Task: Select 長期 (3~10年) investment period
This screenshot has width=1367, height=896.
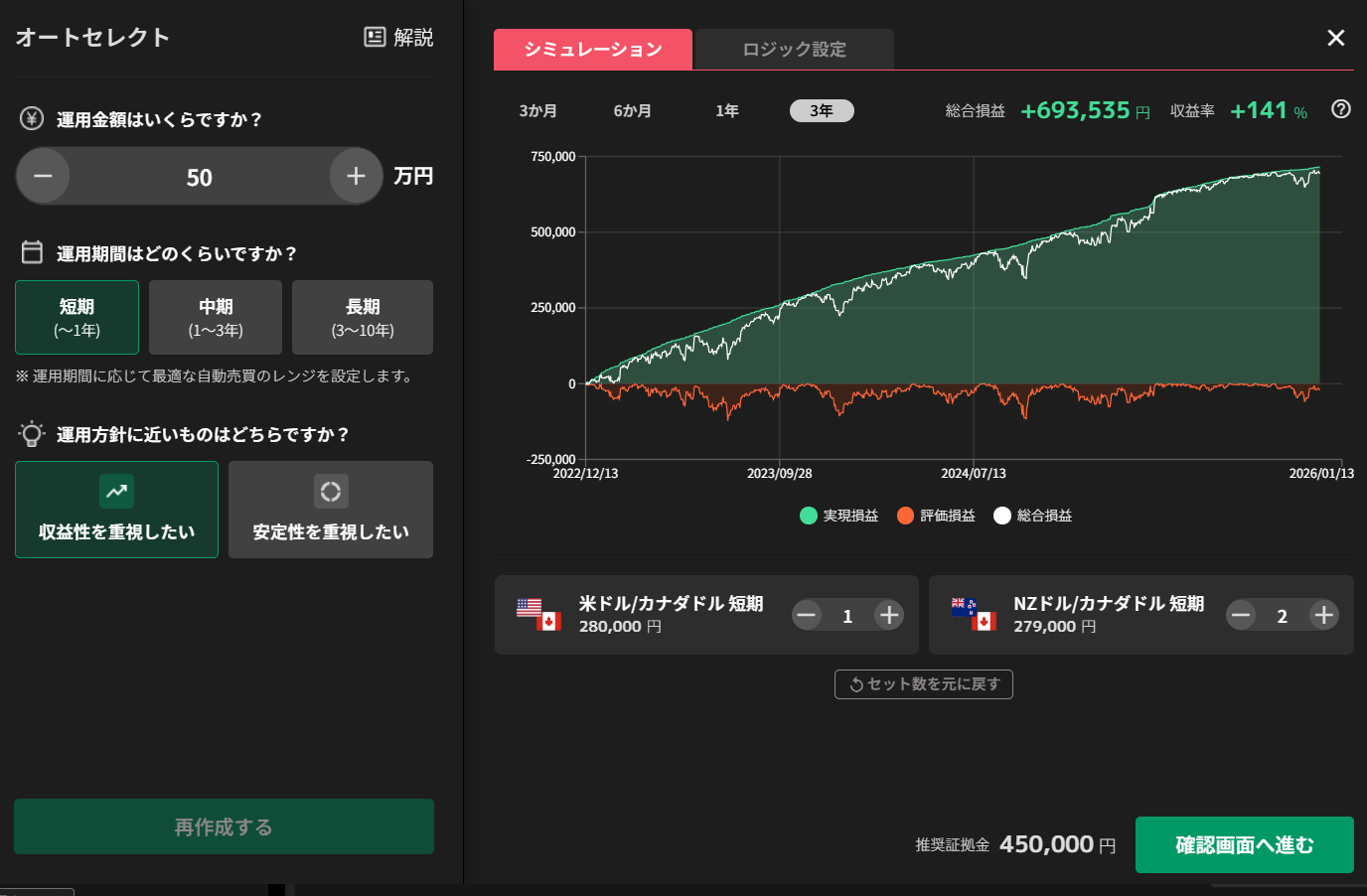Action: click(363, 317)
